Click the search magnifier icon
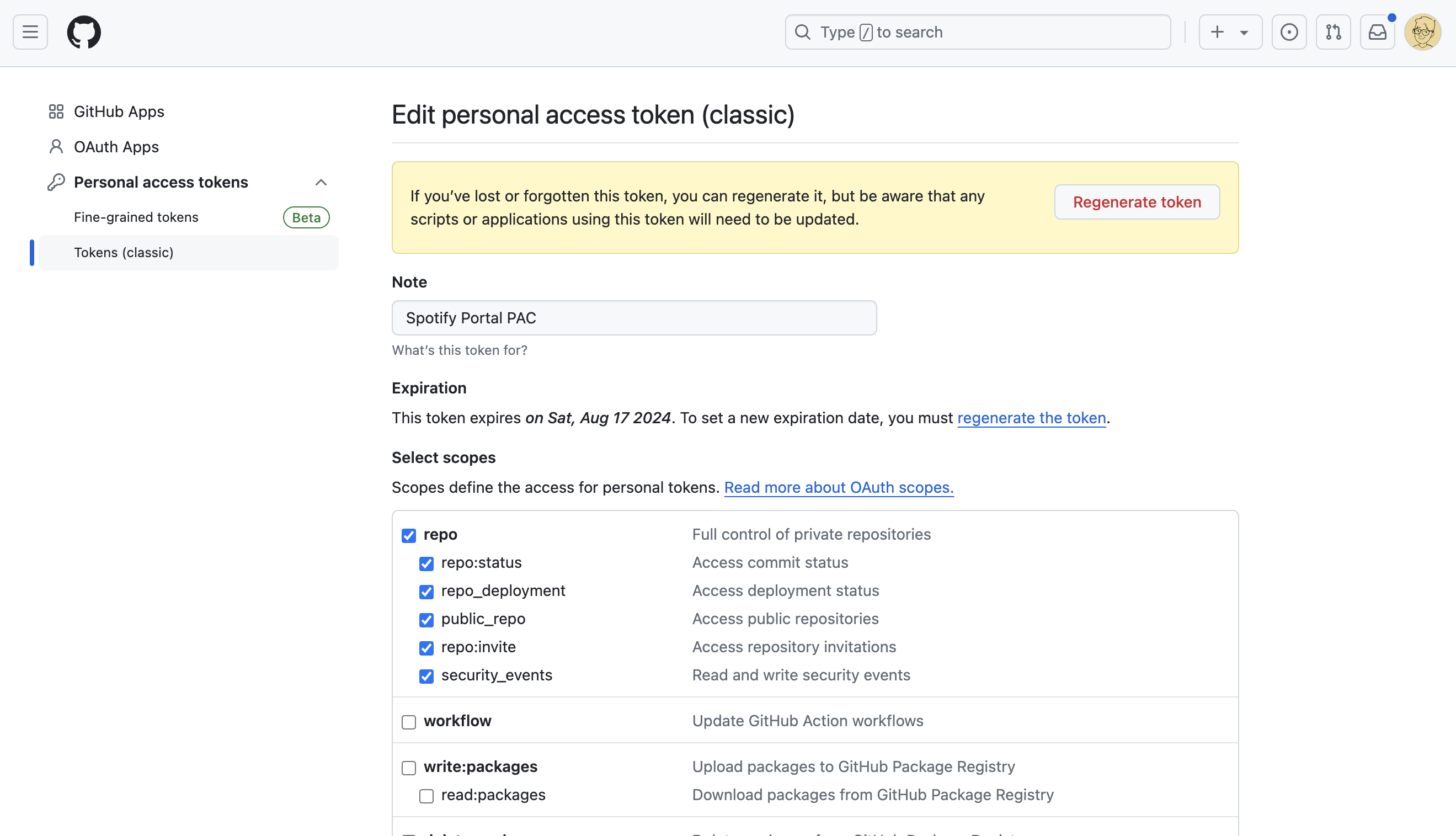 pos(802,32)
